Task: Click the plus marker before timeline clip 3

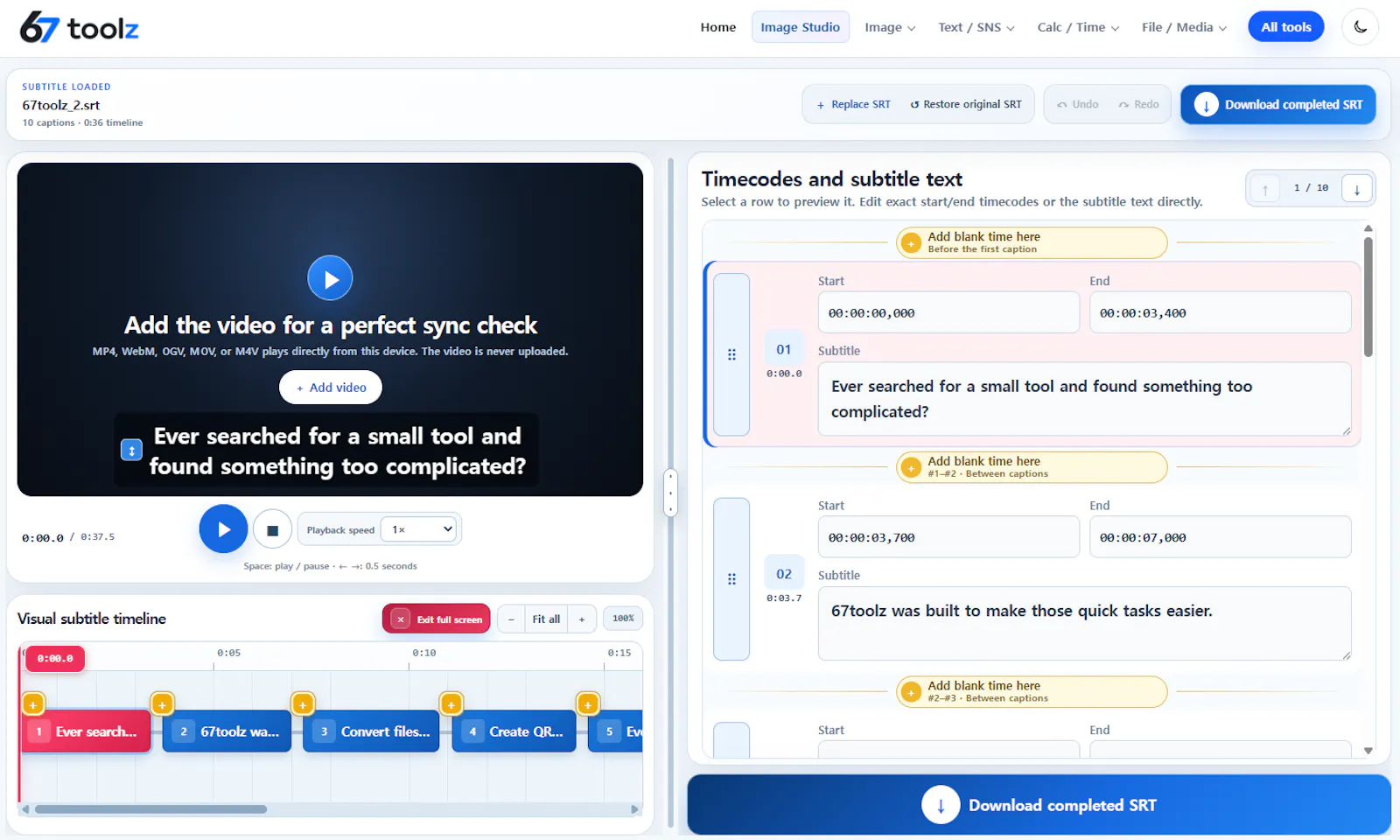Action: [302, 704]
